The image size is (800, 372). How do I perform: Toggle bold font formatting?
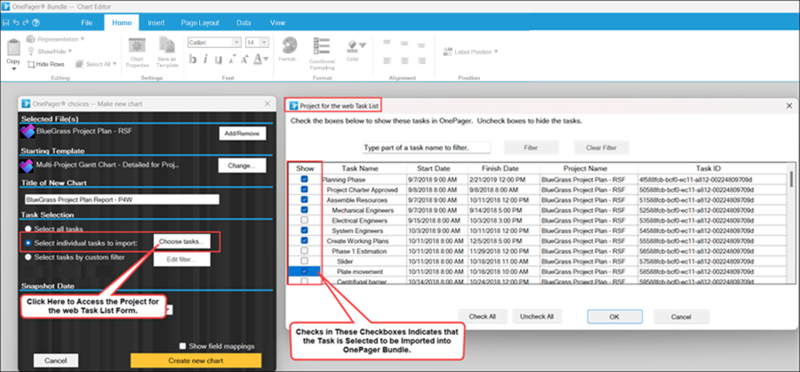tap(193, 60)
